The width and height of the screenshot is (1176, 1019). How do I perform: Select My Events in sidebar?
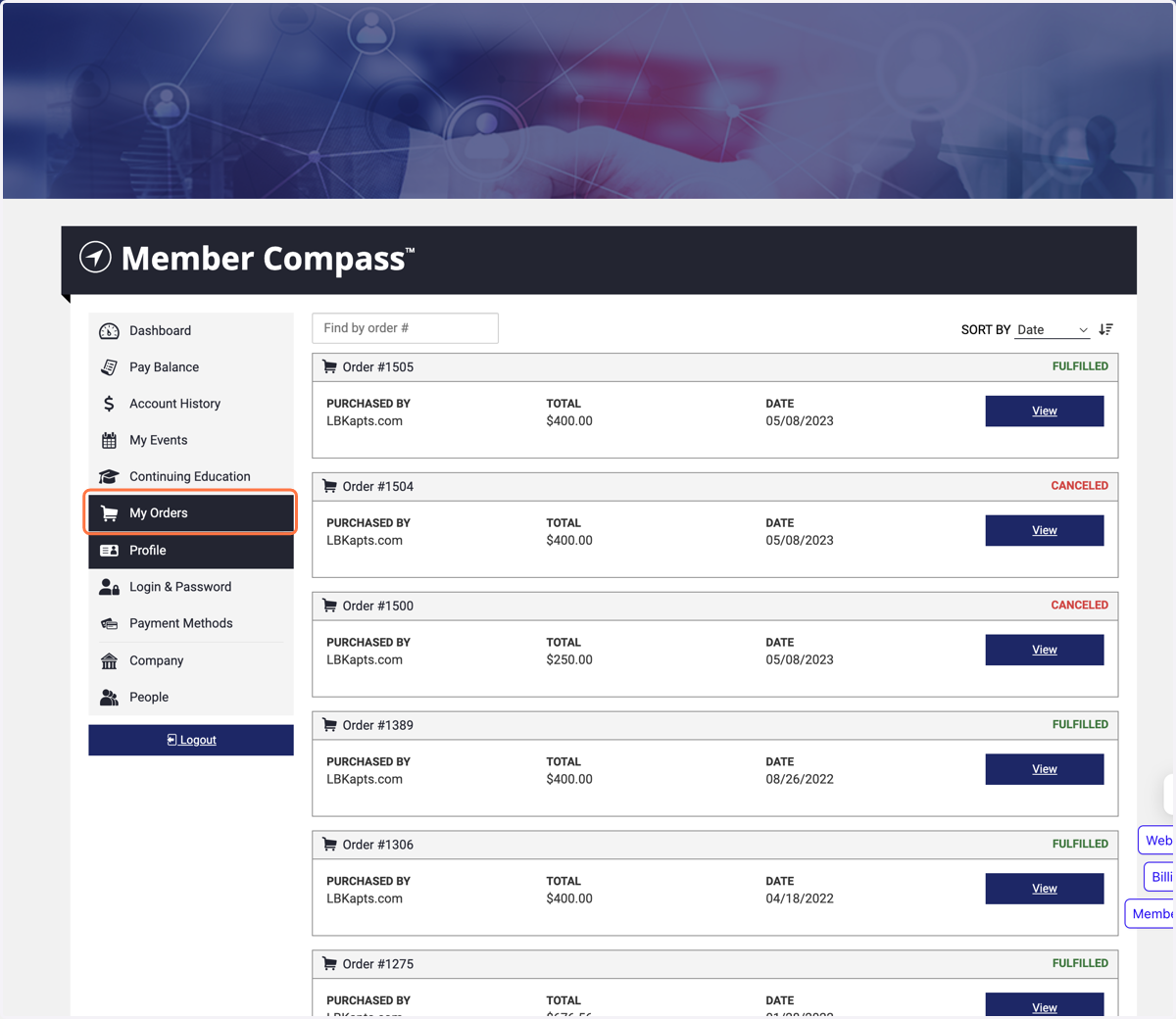191,440
